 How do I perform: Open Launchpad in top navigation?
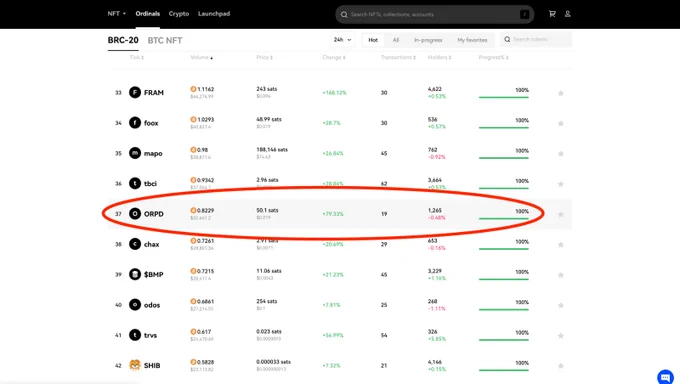tap(214, 13)
